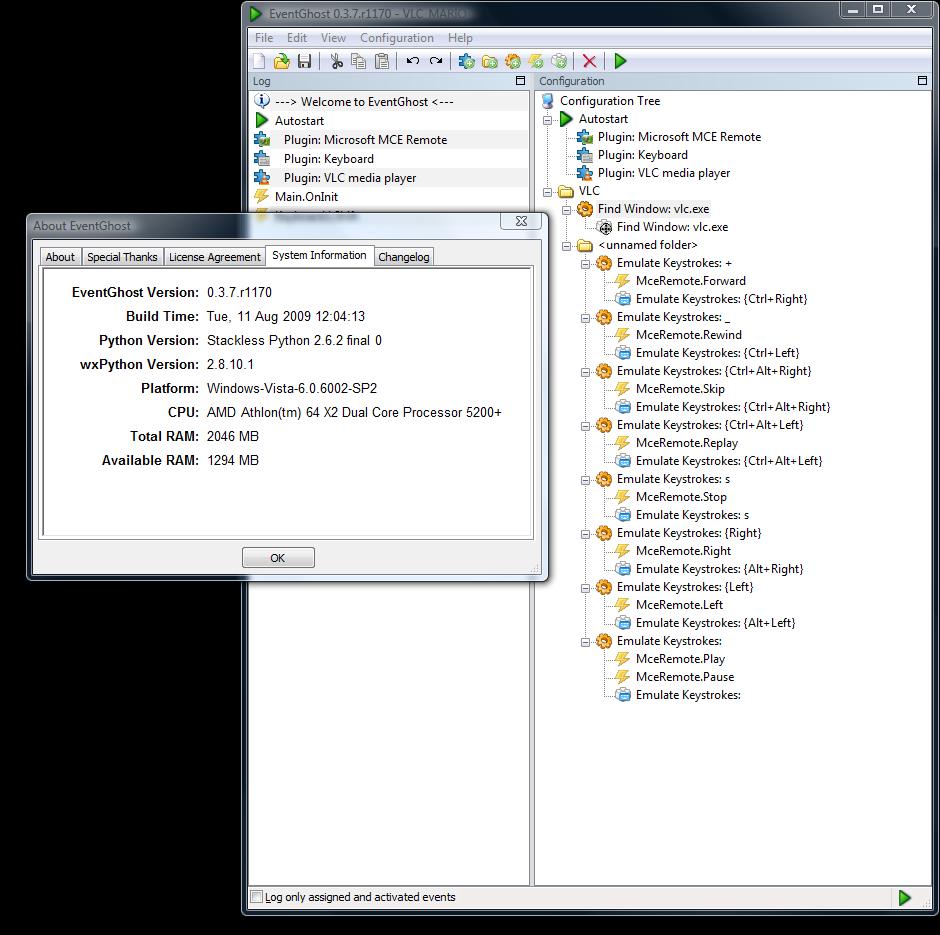Switch to the License Agreement tab

215,257
